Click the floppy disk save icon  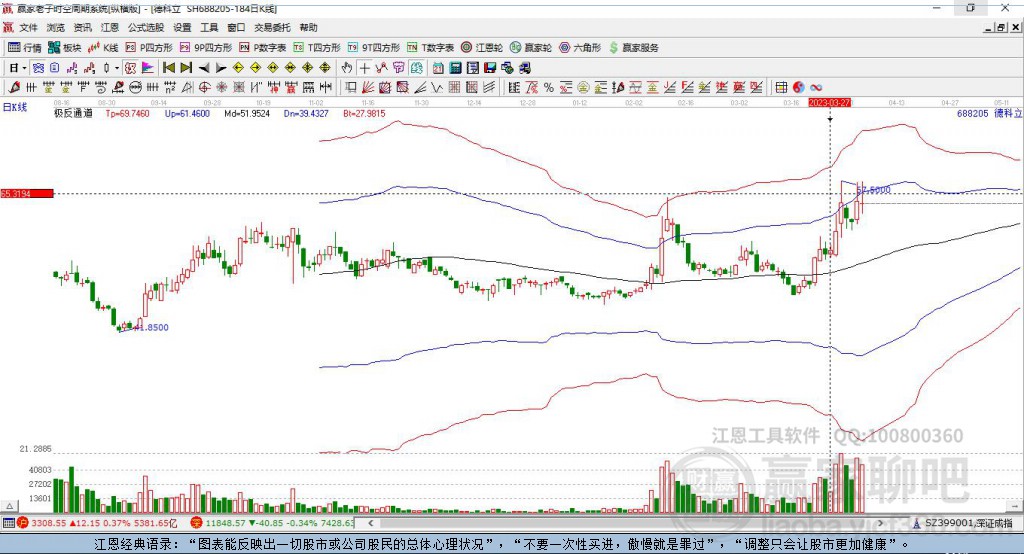[x=490, y=68]
